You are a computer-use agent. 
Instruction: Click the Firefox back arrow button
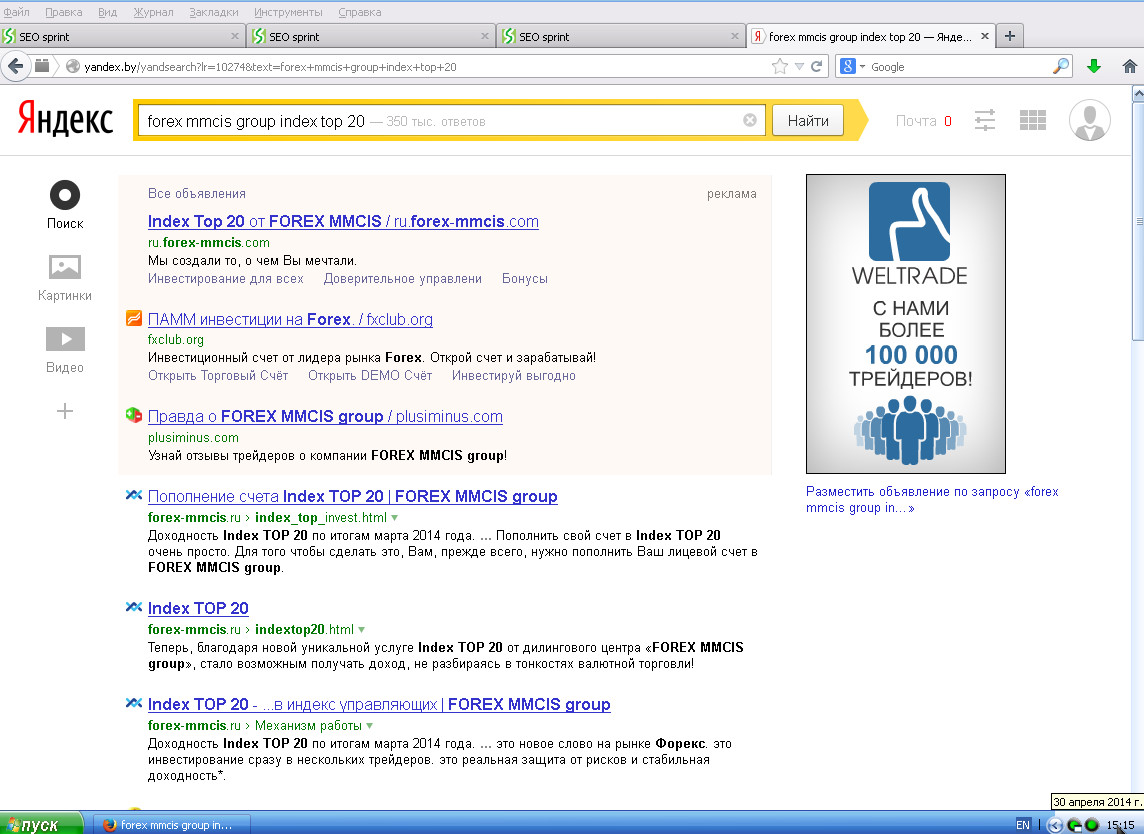(x=15, y=66)
